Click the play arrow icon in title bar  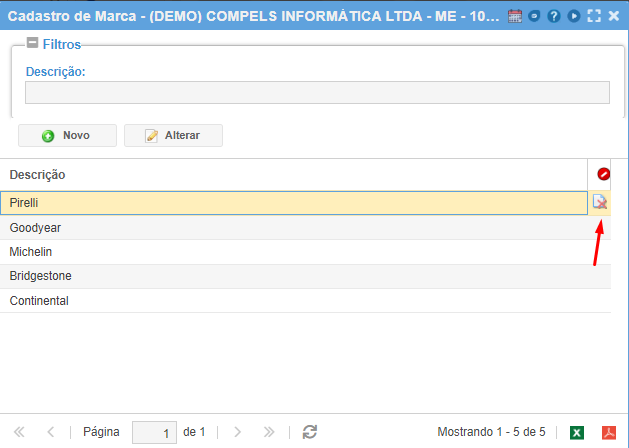[574, 16]
